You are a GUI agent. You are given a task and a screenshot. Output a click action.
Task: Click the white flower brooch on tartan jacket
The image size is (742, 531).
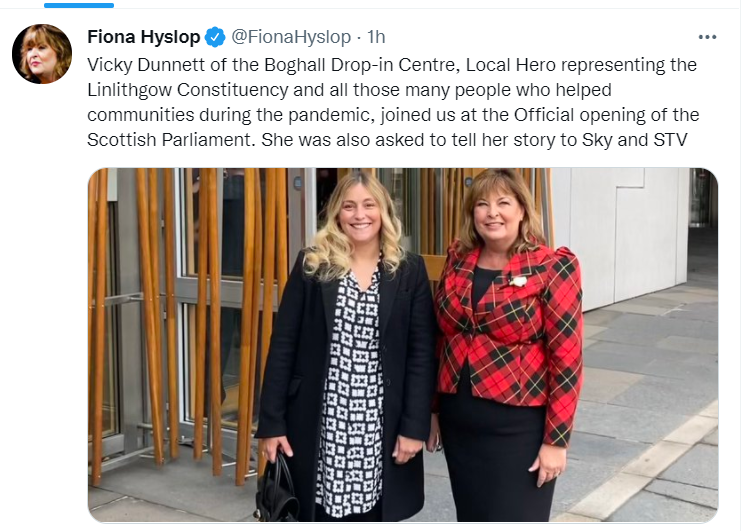pyautogui.click(x=518, y=281)
